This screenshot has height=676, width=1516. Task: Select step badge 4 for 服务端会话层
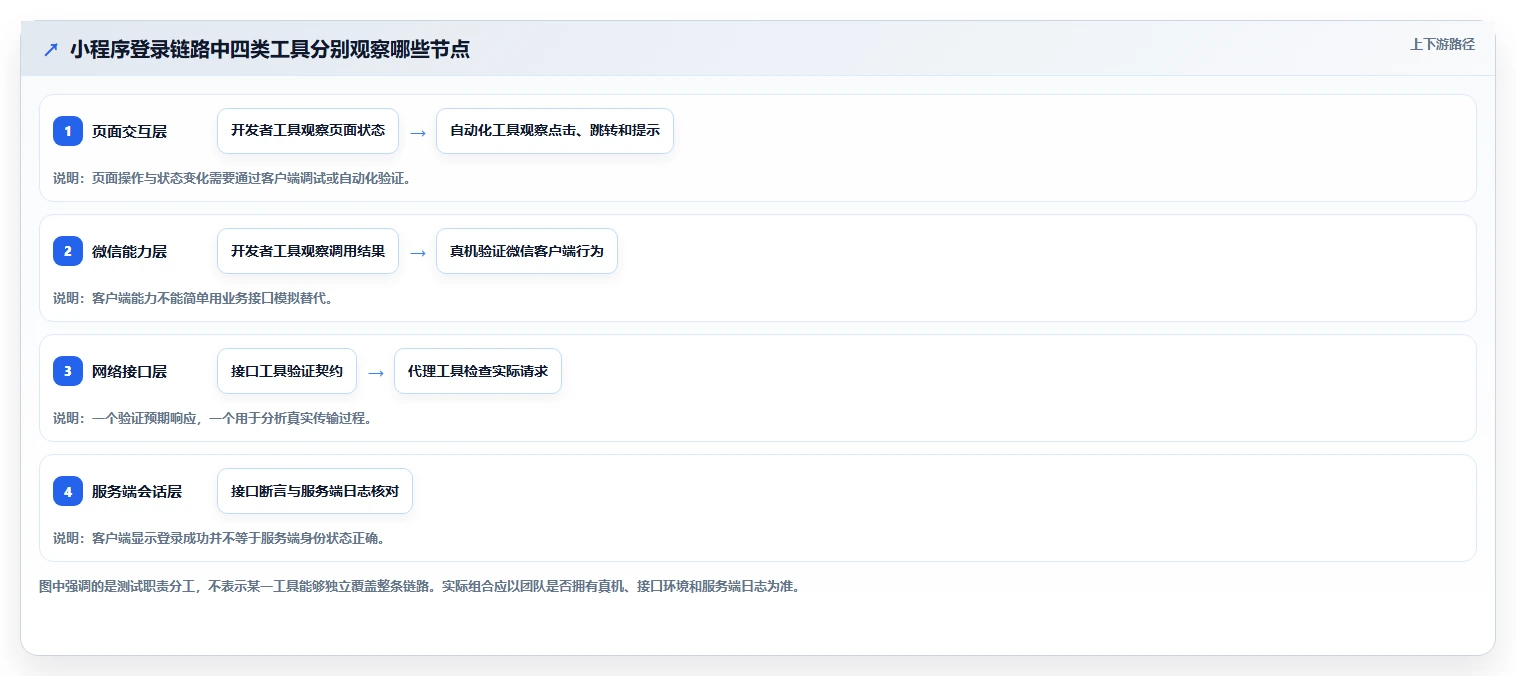(x=68, y=491)
